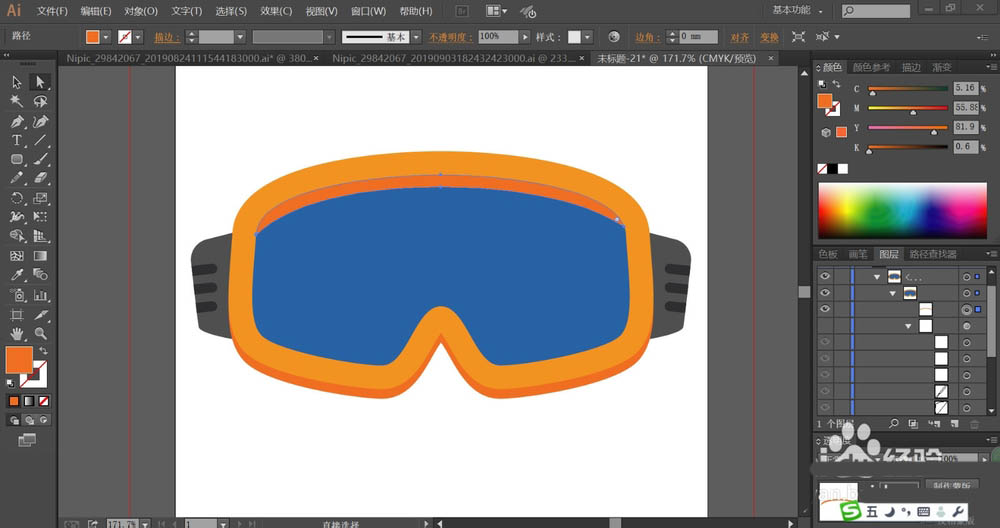1000x528 pixels.
Task: Select the Selection tool (black arrow)
Action: [17, 82]
